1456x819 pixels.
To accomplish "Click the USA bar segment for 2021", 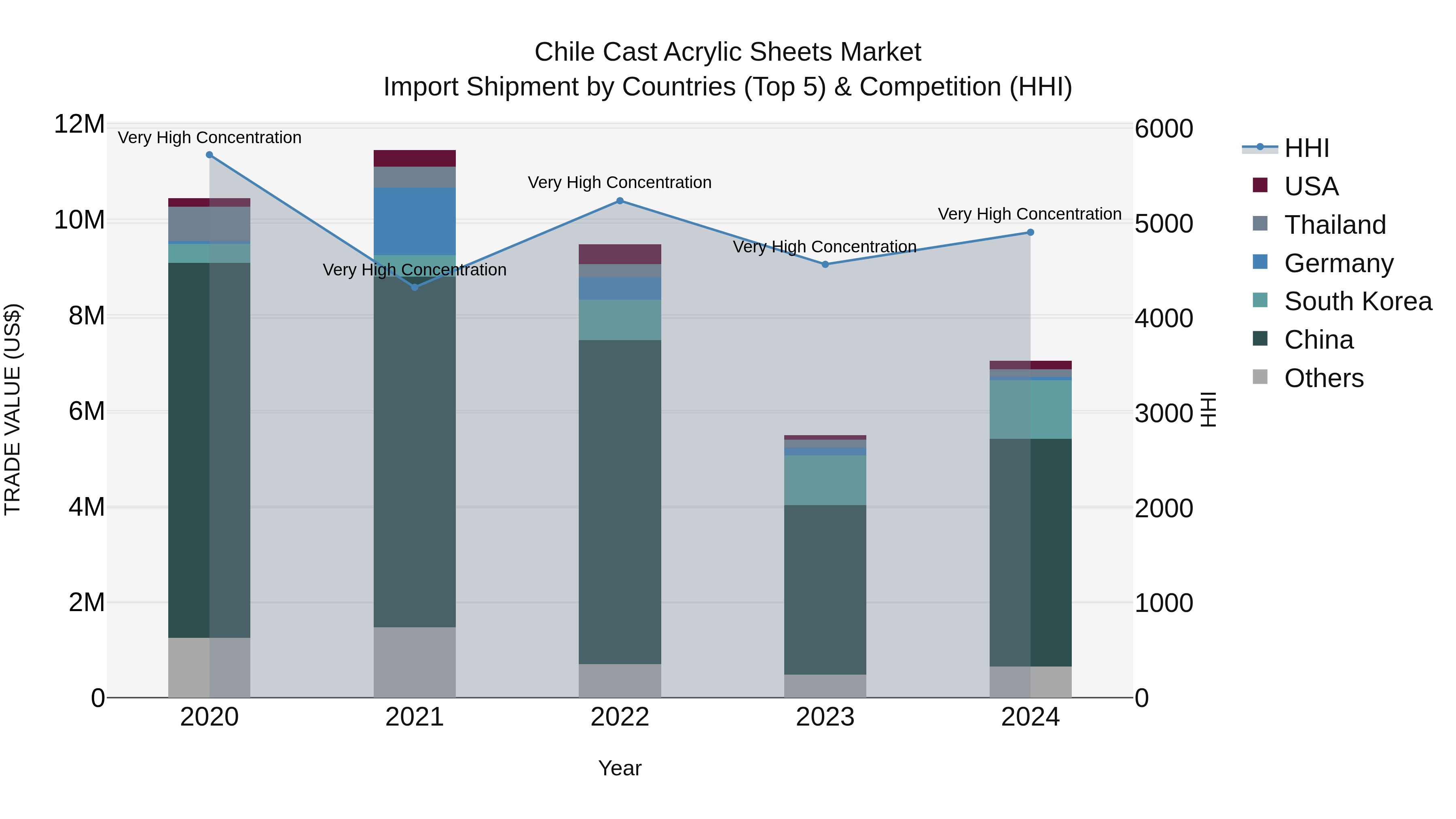I will [x=415, y=158].
